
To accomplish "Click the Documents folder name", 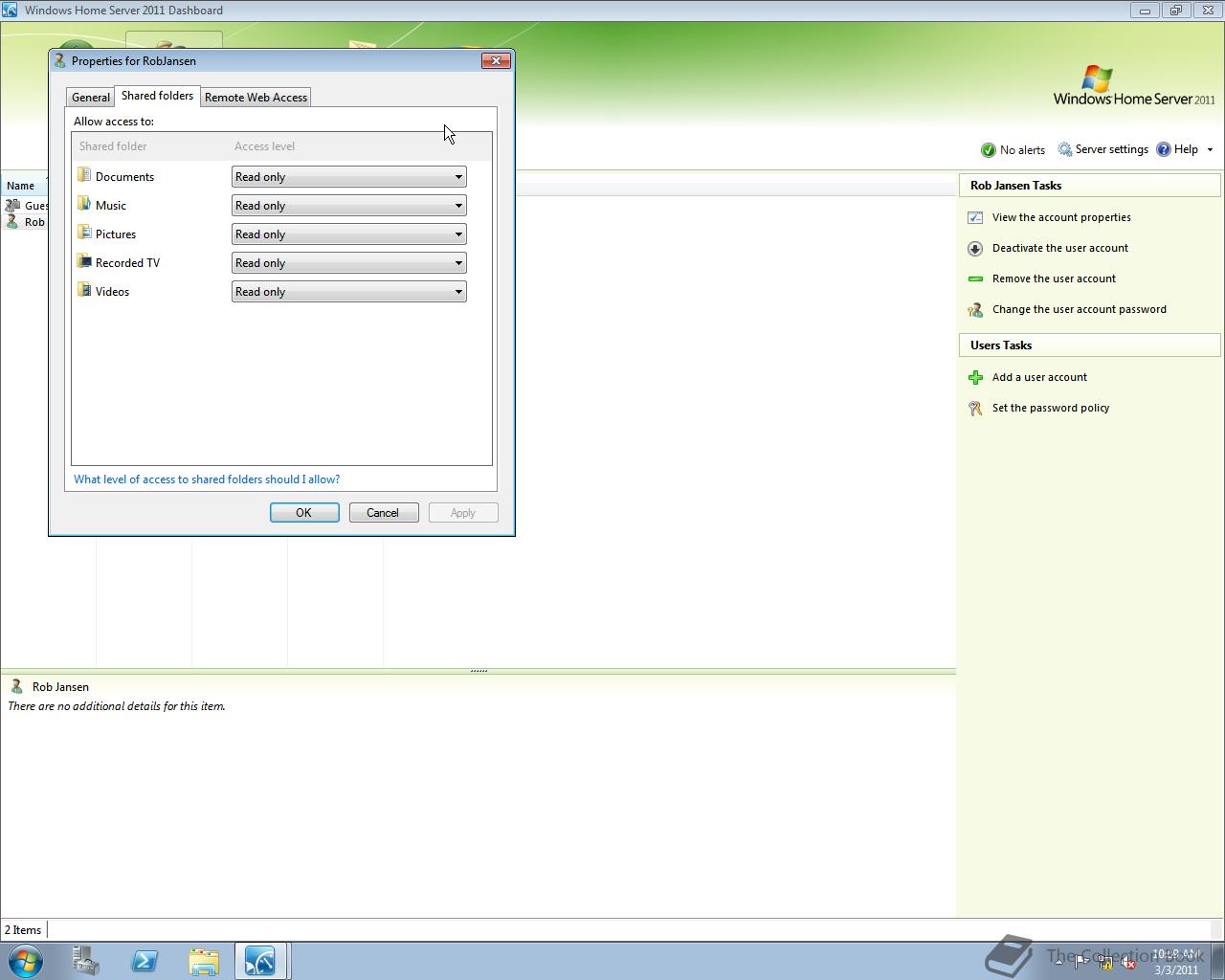I will tap(124, 177).
